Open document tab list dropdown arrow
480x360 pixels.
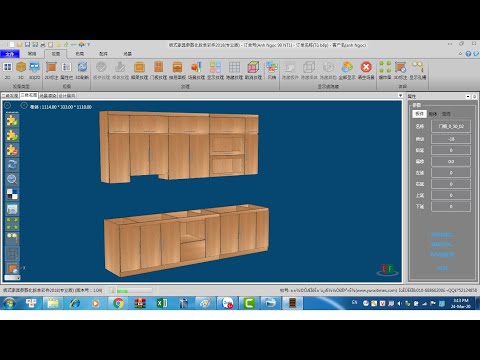[400, 95]
